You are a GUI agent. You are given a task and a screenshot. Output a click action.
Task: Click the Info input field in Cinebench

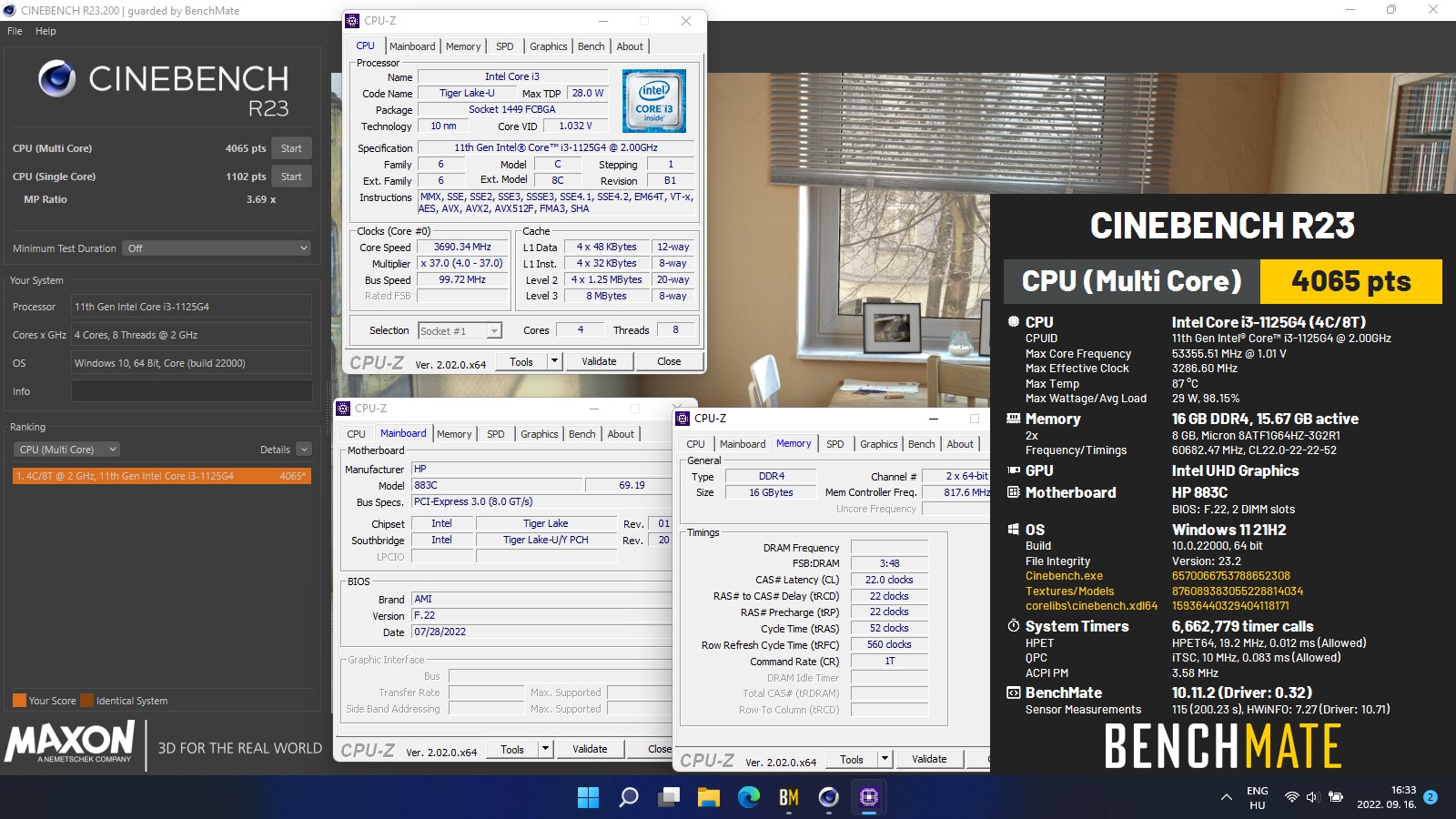191,391
